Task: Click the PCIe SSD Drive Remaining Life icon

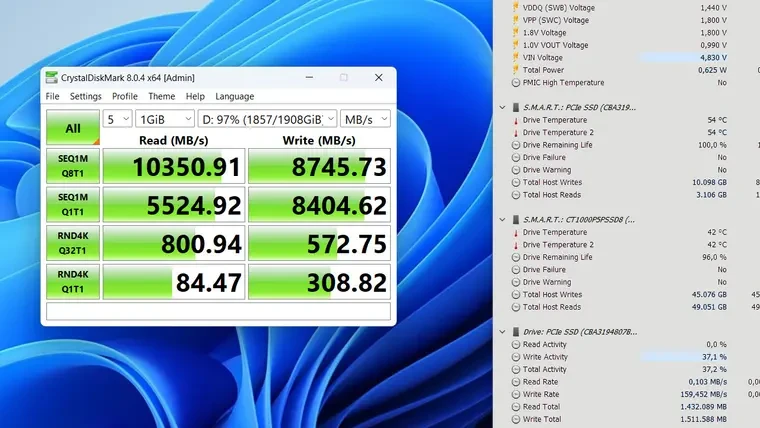Action: click(516, 145)
